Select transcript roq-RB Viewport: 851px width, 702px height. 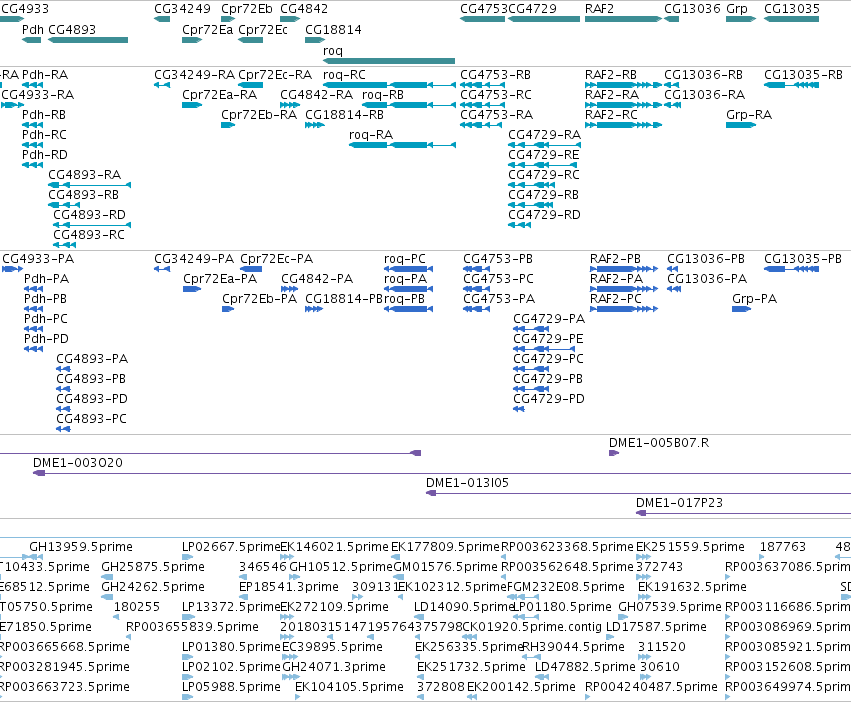click(x=409, y=105)
